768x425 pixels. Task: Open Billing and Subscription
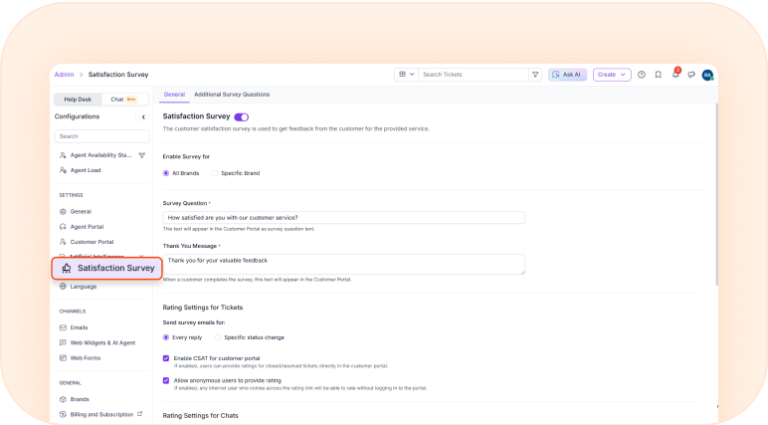point(101,414)
